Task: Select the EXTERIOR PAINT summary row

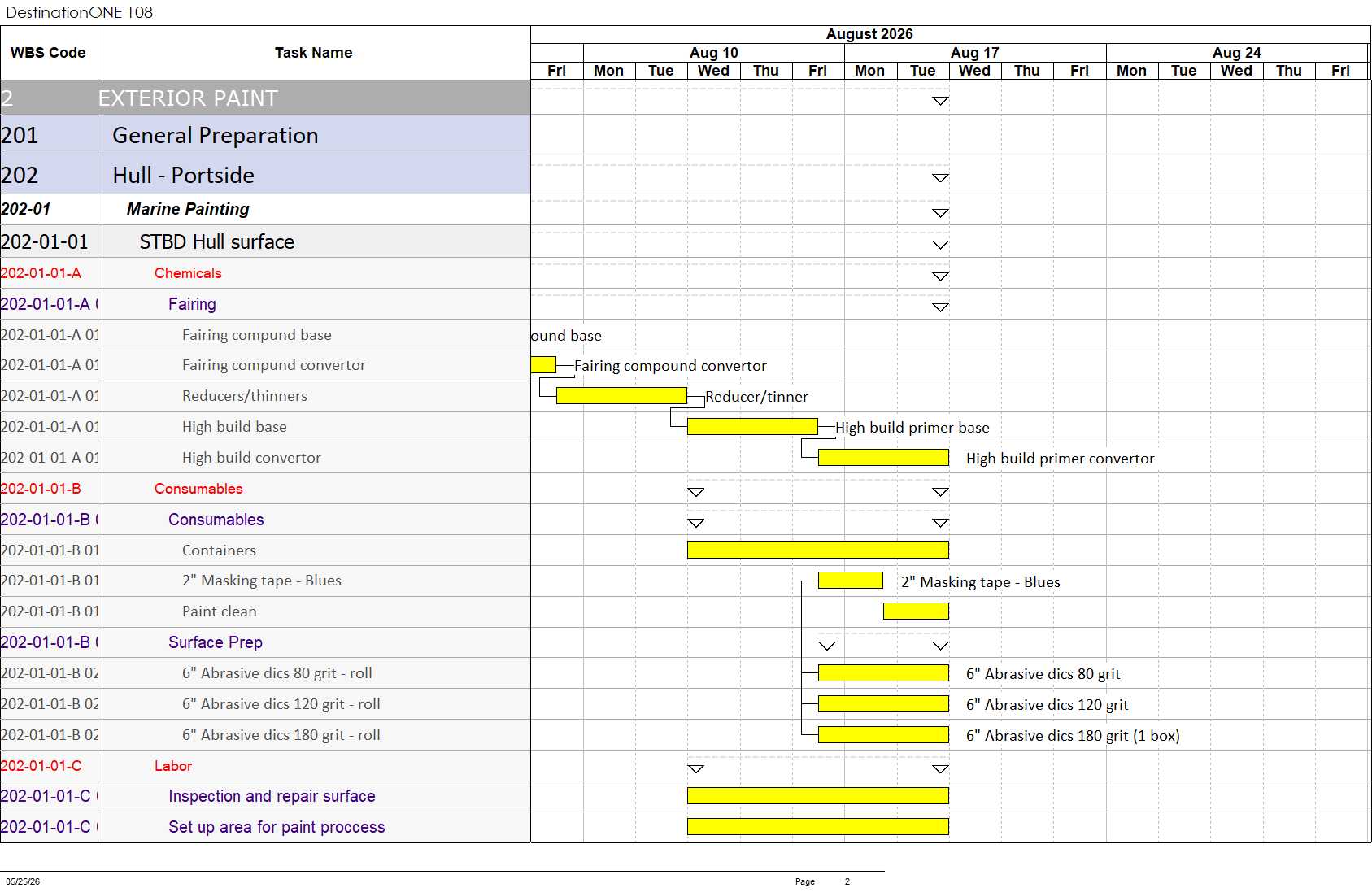Action: [x=265, y=98]
